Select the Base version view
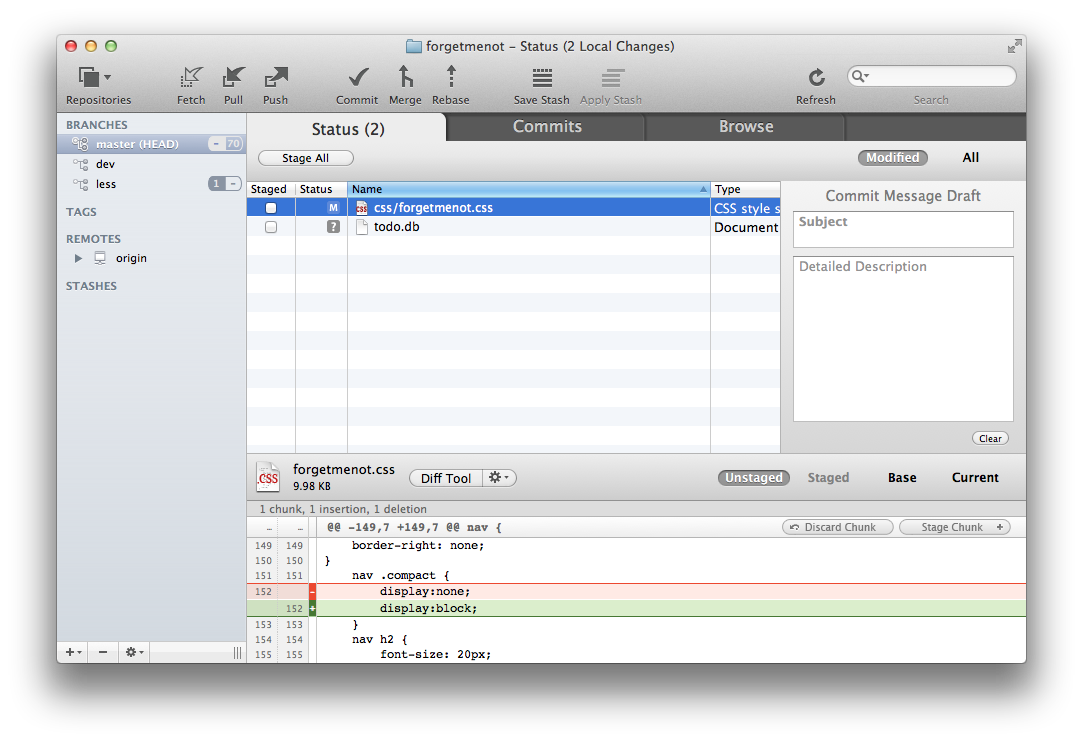The image size is (1083, 742). (x=902, y=477)
